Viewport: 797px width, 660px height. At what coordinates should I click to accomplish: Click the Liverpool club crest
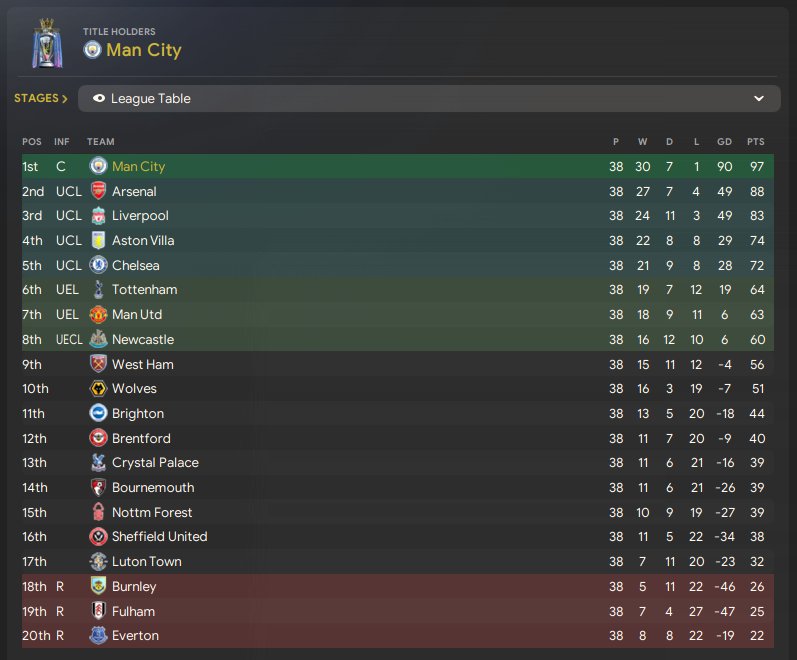[x=98, y=216]
